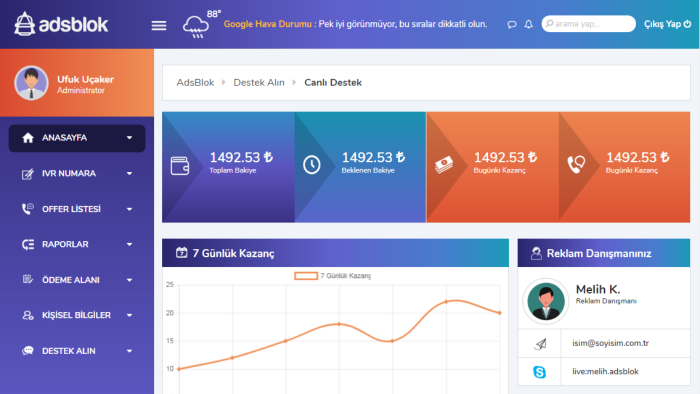Screen dimensions: 700x394
Task: Expand the ÖDEME ALANI dropdown arrow
Action: [x=129, y=280]
